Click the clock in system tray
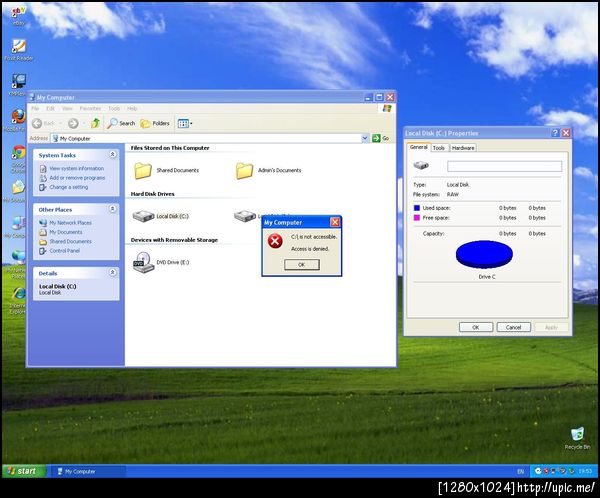Image resolution: width=600 pixels, height=498 pixels. [x=585, y=471]
